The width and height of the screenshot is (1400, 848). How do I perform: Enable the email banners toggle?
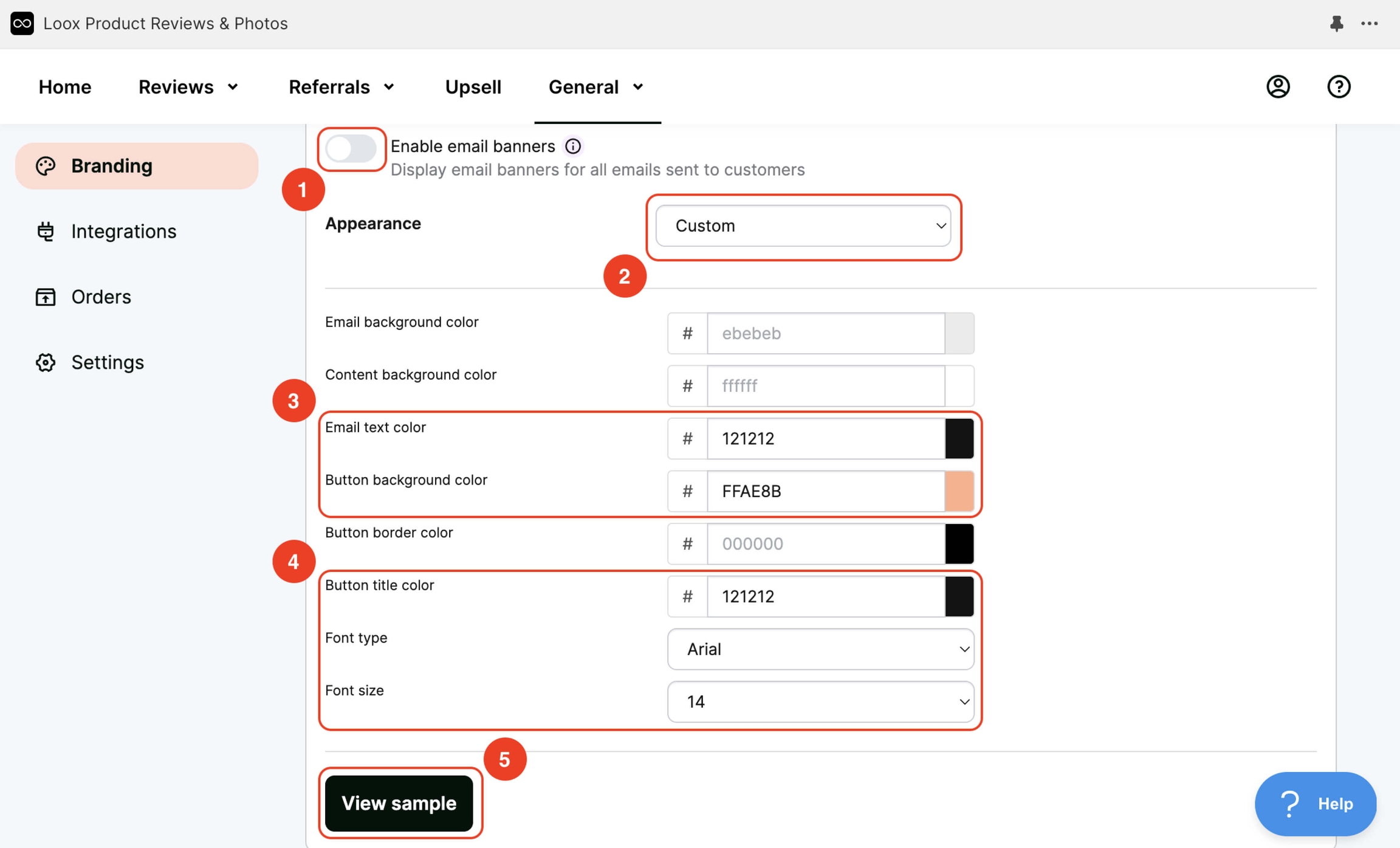351,149
